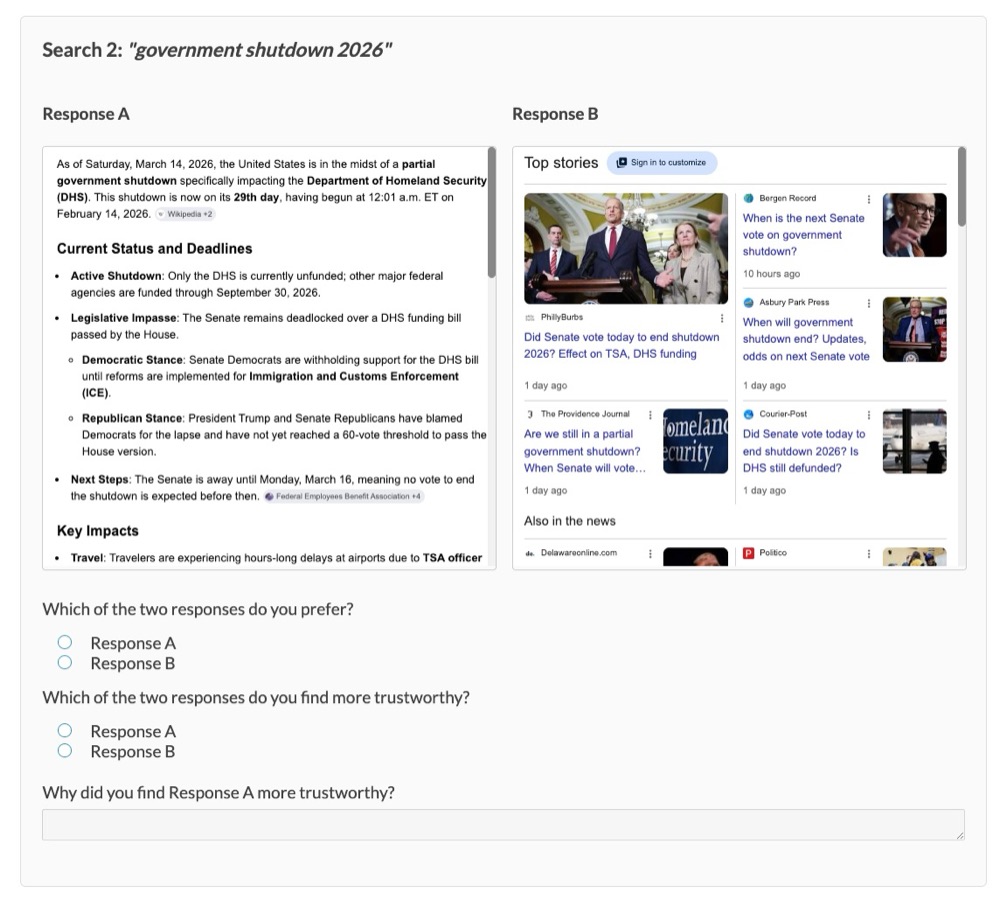This screenshot has width=1000, height=907.
Task: Open Bergen Record next Senate vote article
Action: point(804,235)
